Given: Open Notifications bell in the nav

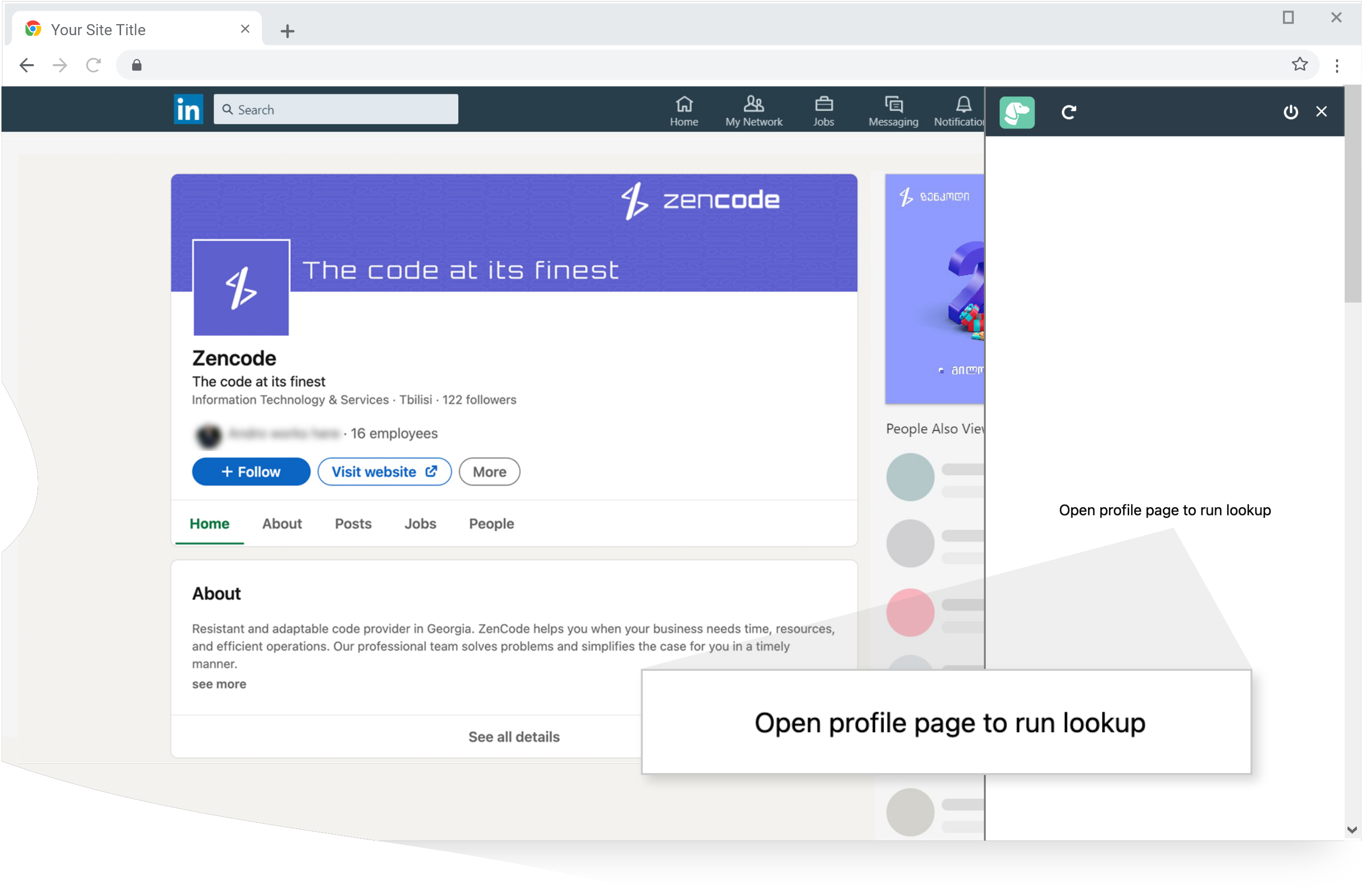Looking at the screenshot, I should click(960, 111).
